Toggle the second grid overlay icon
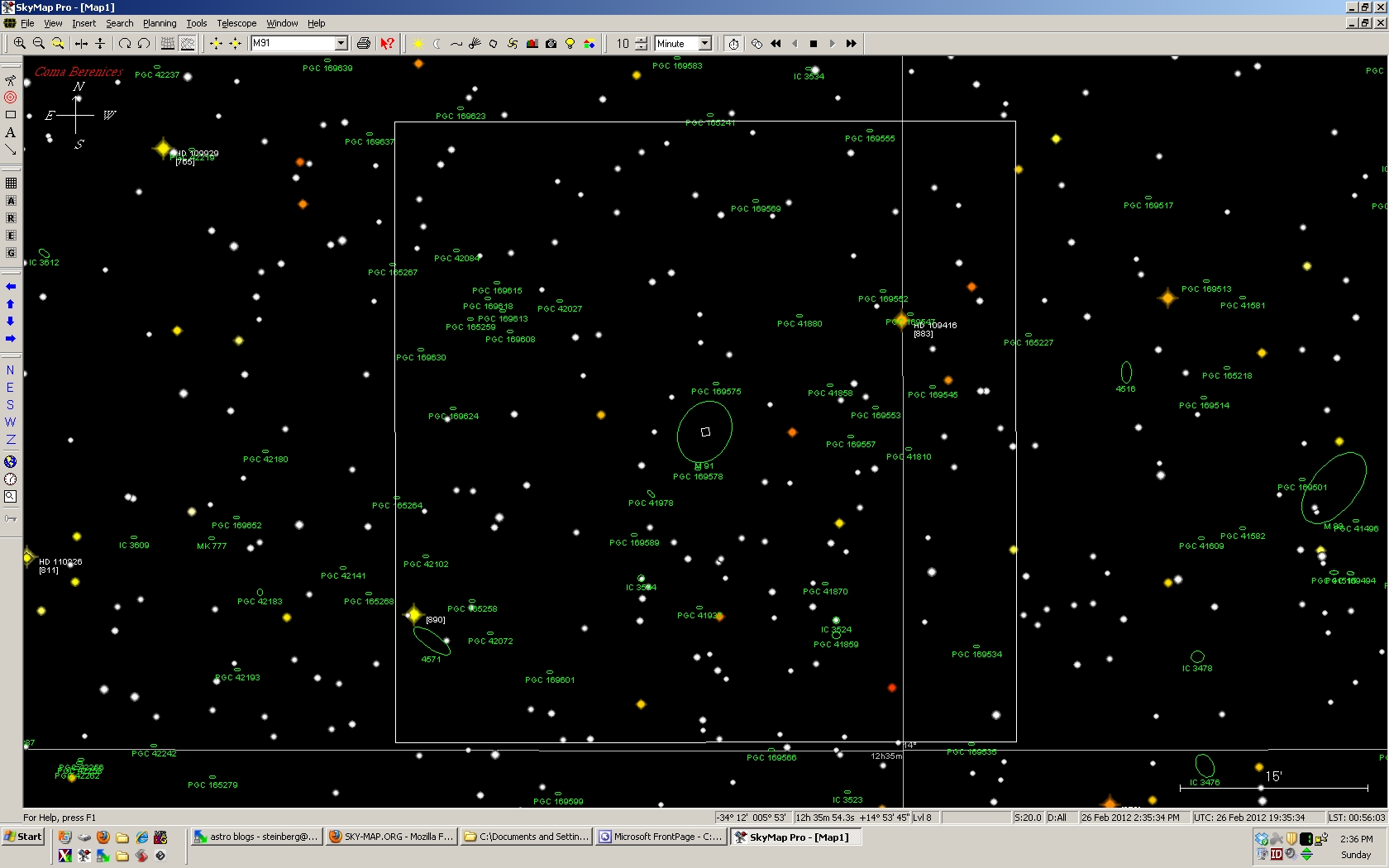Viewport: 1389px width, 868px height. 188,43
